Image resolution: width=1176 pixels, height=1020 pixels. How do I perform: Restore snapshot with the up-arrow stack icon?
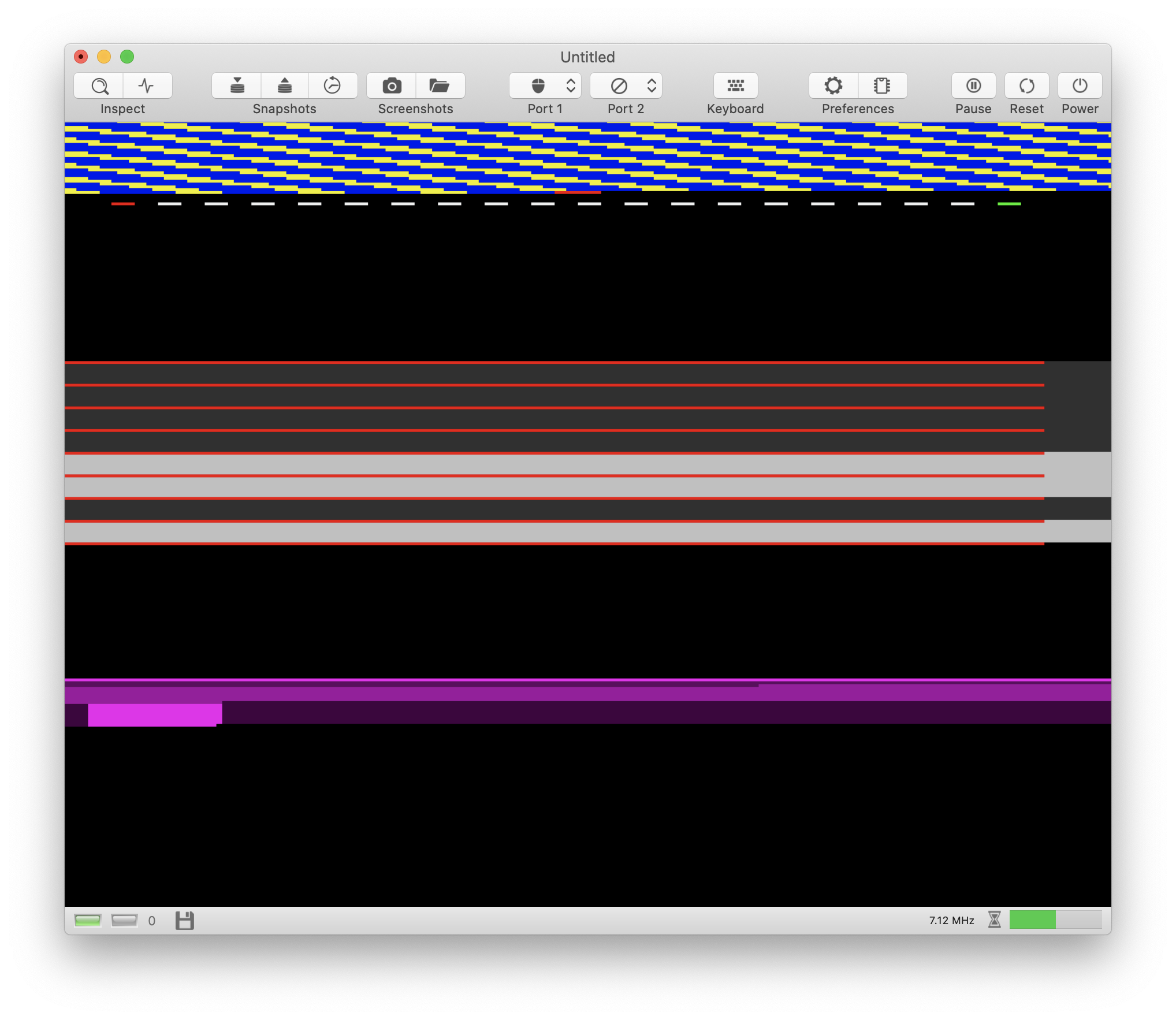point(285,86)
